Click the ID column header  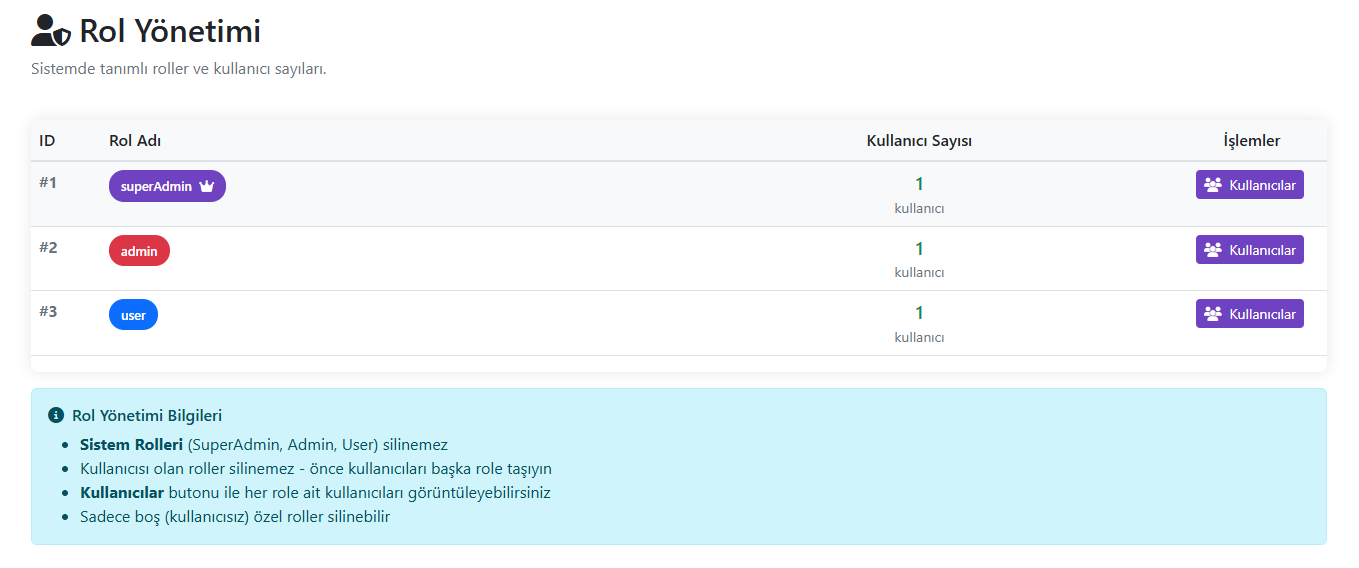pos(47,141)
